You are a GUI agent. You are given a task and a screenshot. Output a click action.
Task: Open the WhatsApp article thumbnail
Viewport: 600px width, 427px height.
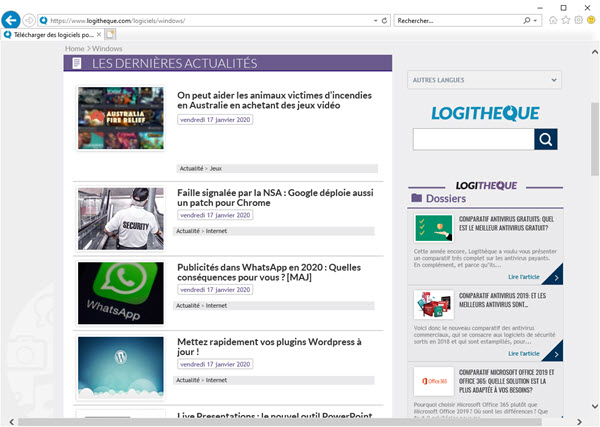tap(121, 293)
